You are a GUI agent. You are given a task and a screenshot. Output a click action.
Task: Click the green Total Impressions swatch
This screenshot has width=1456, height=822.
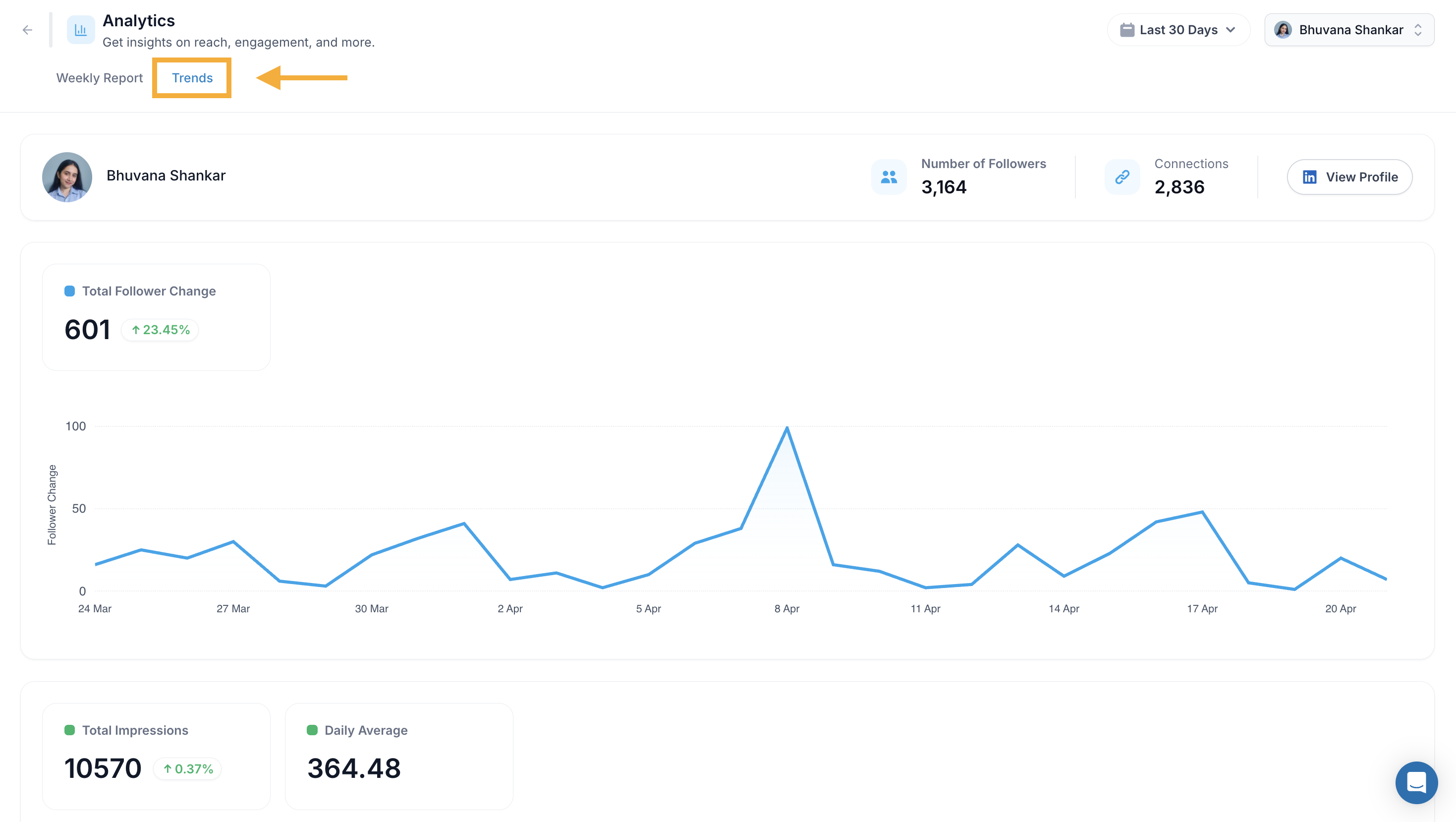click(69, 730)
